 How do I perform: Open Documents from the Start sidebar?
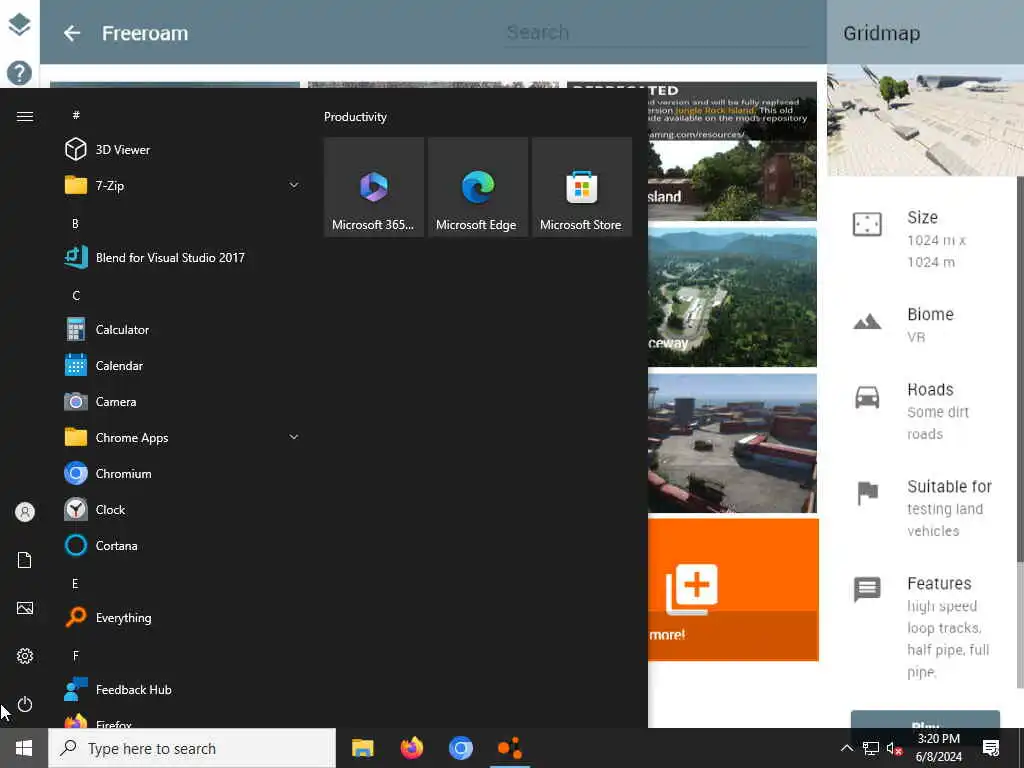click(25, 560)
